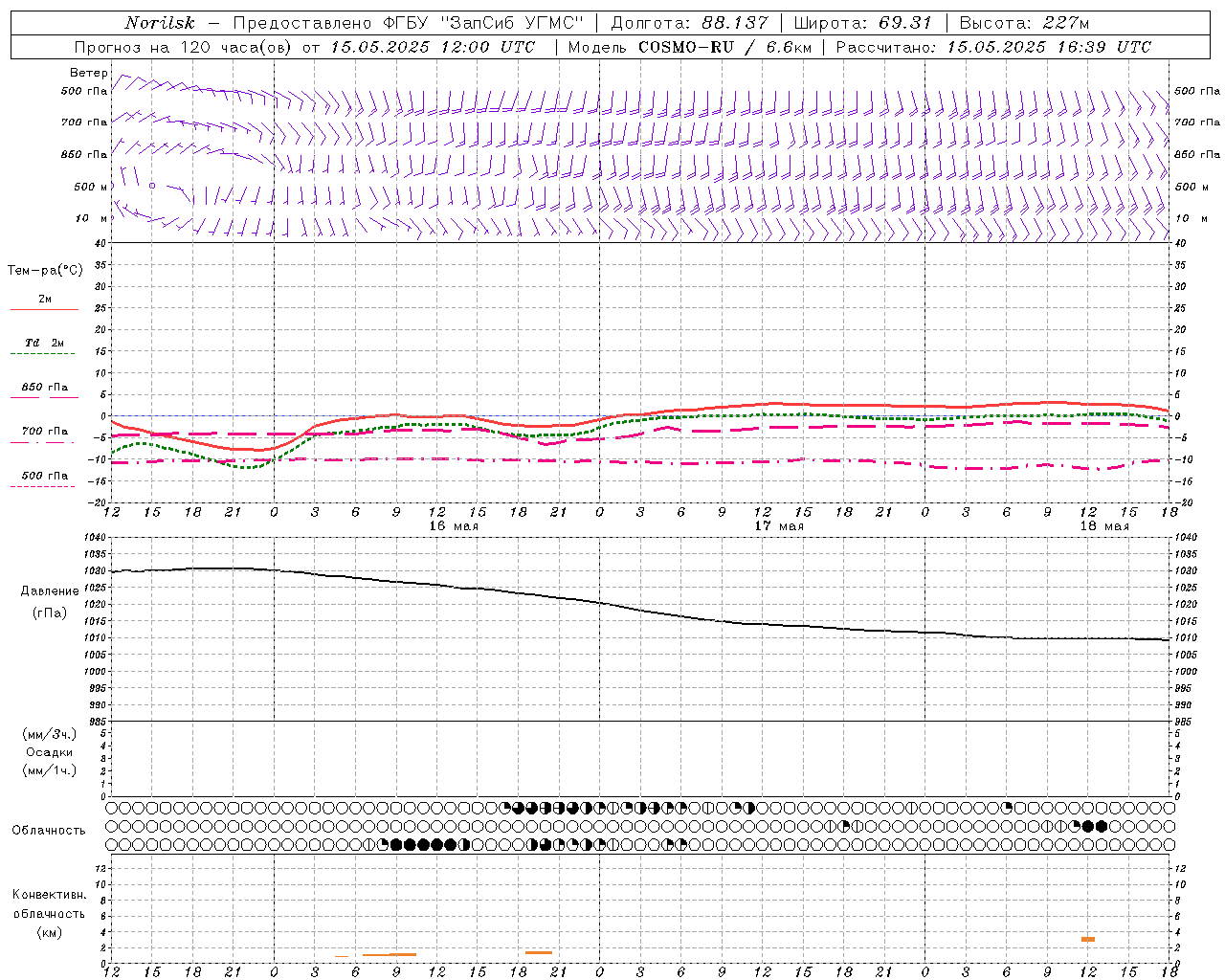Click the '-20' tick on left temperature axis
This screenshot has width=1225, height=980.
(99, 502)
